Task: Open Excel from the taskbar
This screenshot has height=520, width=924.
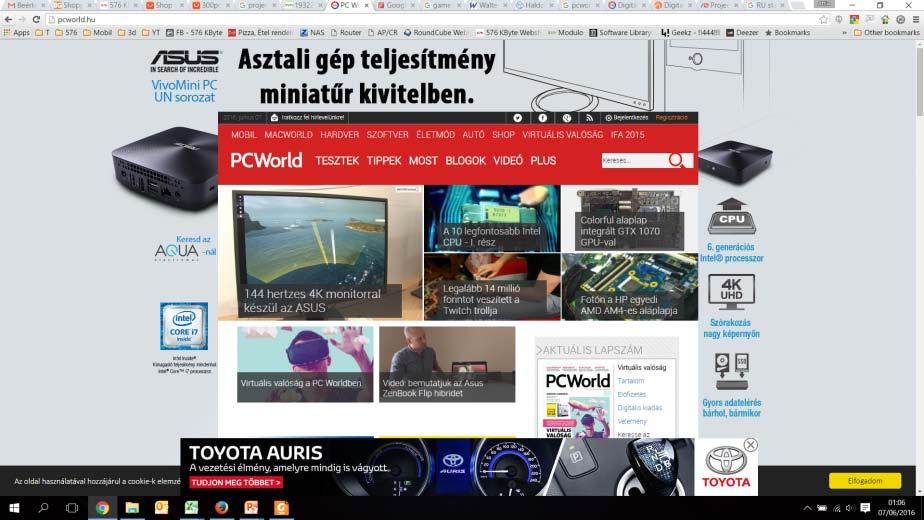Action: coord(192,508)
